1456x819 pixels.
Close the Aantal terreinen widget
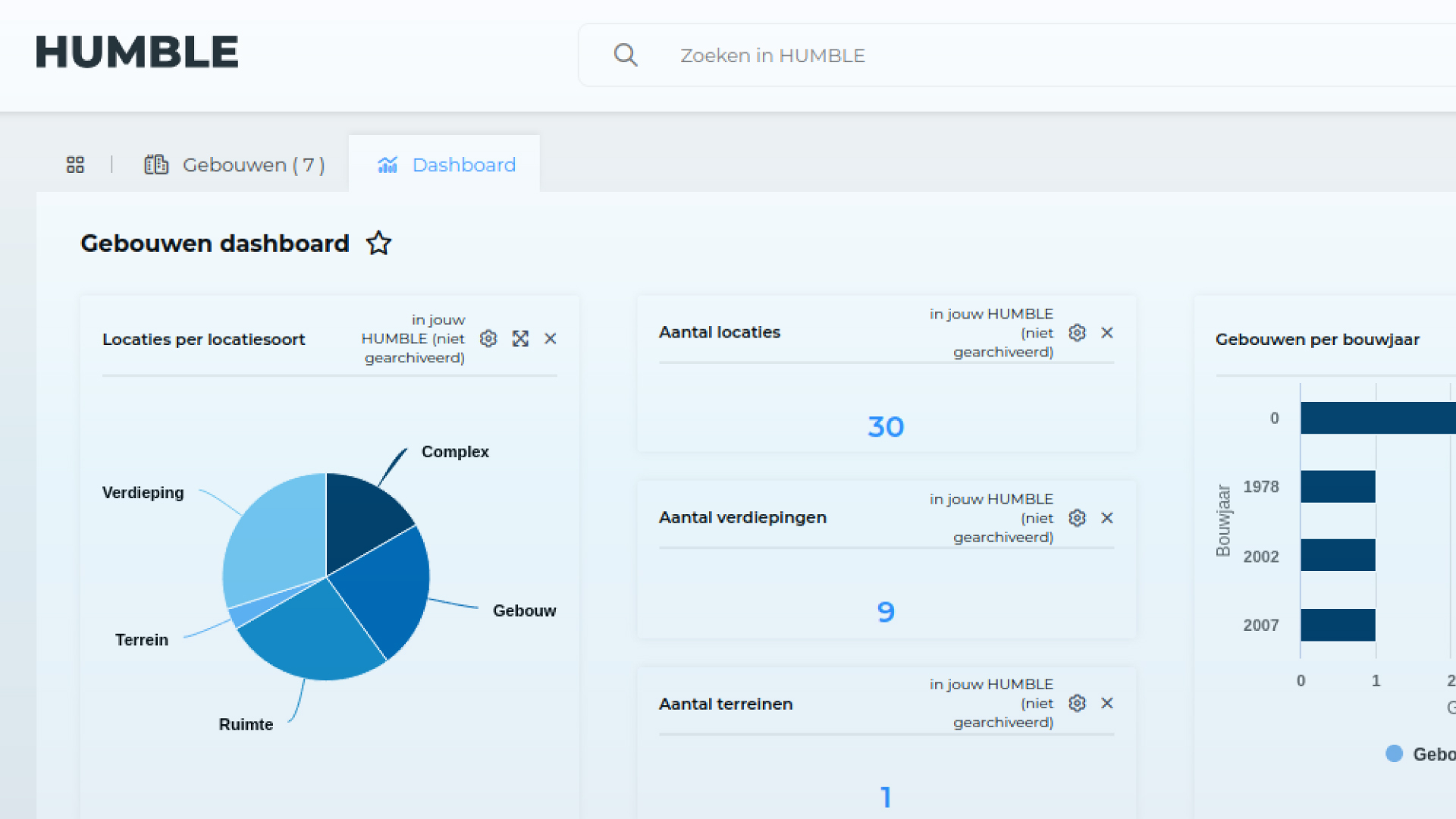1107,703
